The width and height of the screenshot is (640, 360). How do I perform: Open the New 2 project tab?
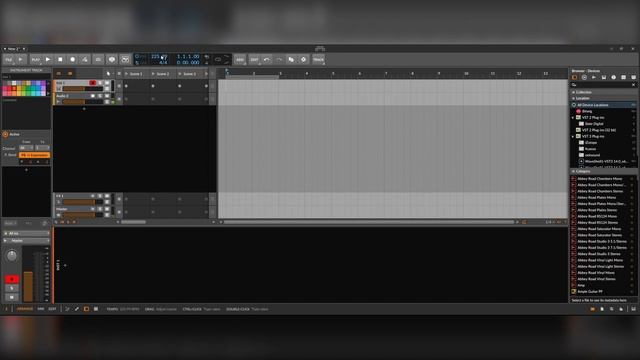pos(13,49)
